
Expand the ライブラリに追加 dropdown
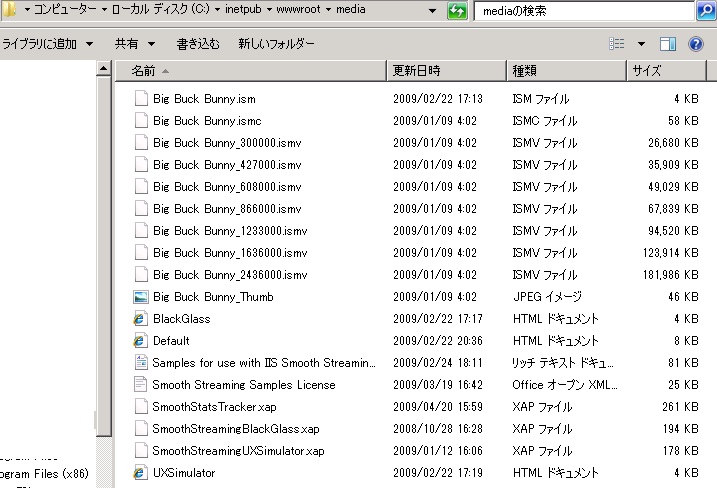point(48,44)
